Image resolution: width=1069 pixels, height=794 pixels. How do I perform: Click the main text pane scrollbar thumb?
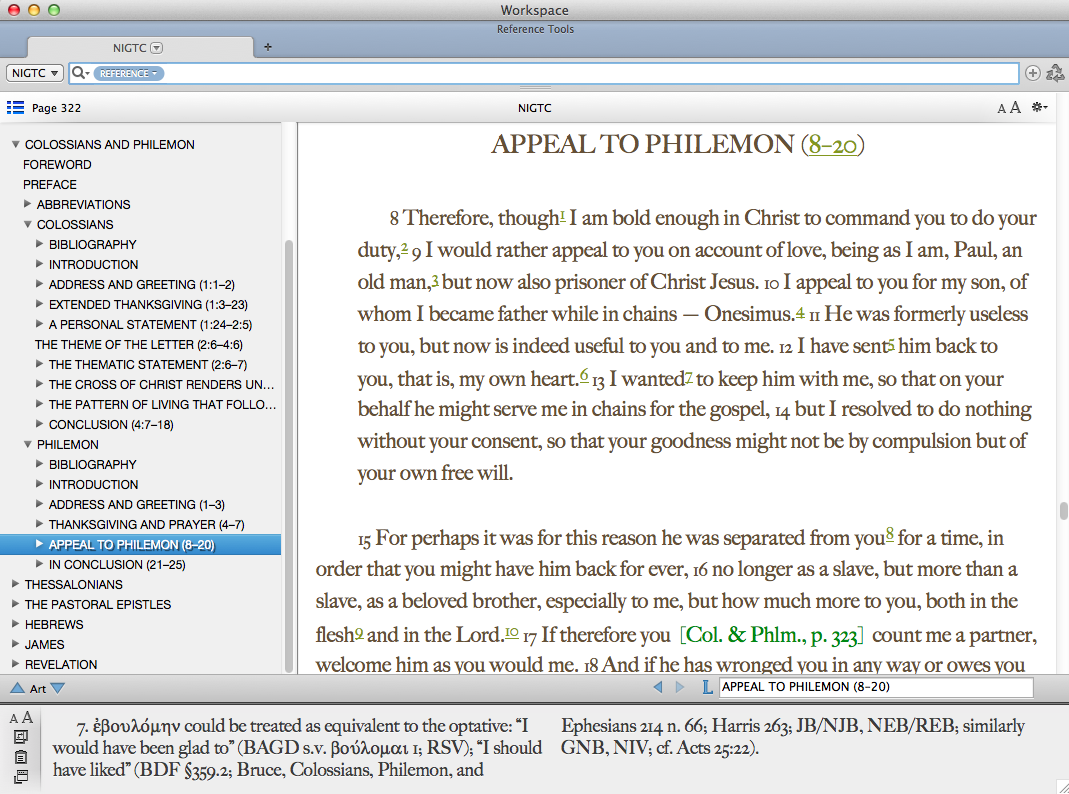(x=1064, y=511)
